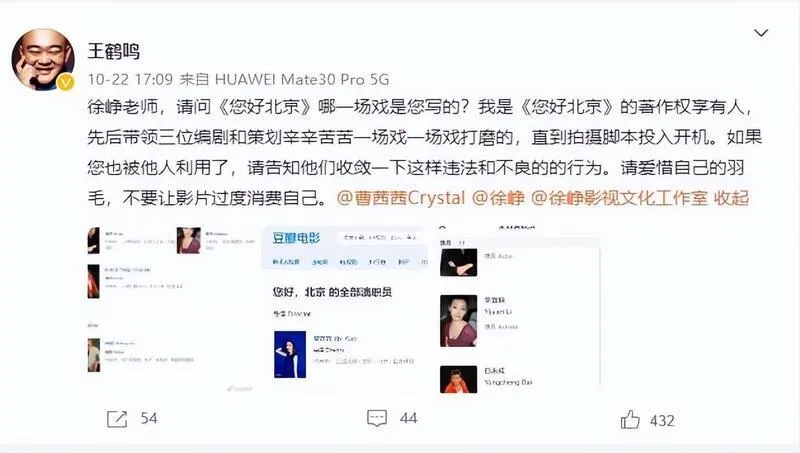Click the repost count 54

[x=149, y=419]
